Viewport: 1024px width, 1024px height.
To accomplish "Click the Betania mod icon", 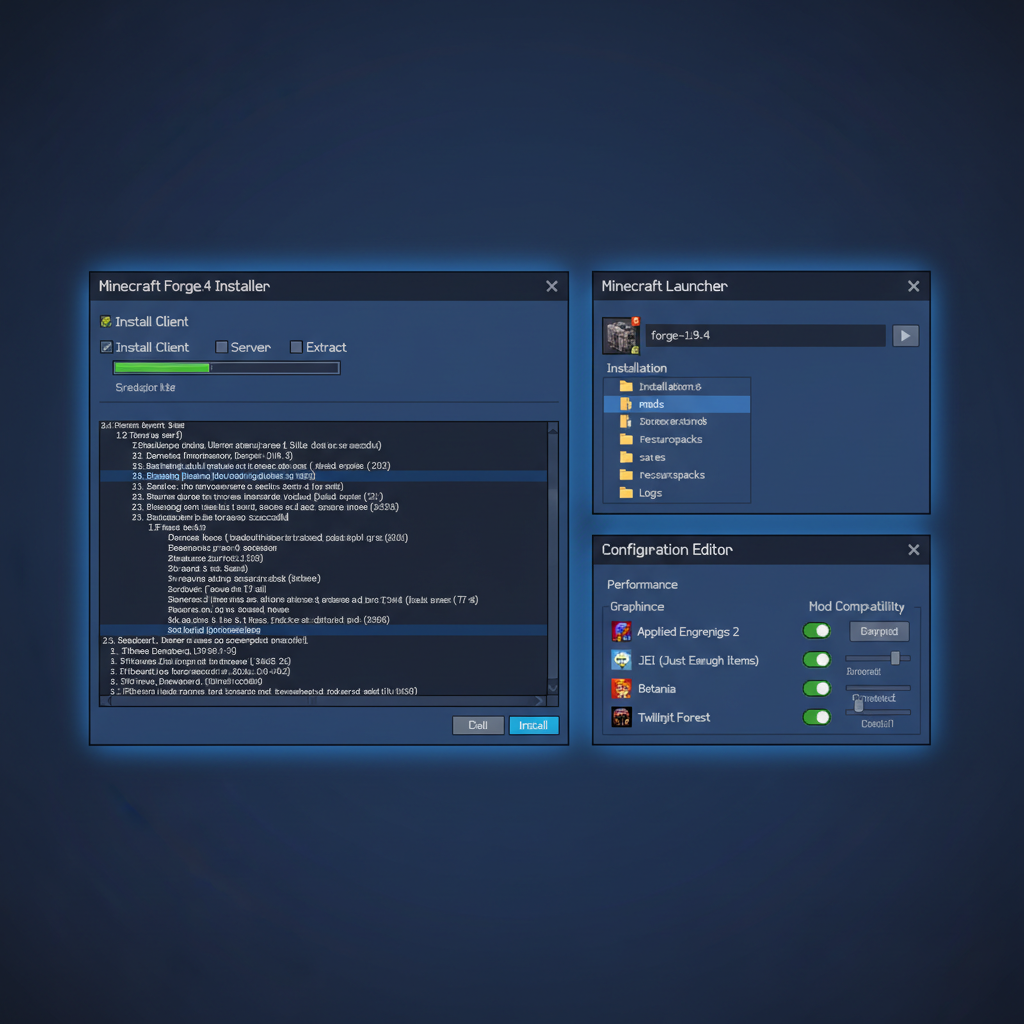I will 621,688.
